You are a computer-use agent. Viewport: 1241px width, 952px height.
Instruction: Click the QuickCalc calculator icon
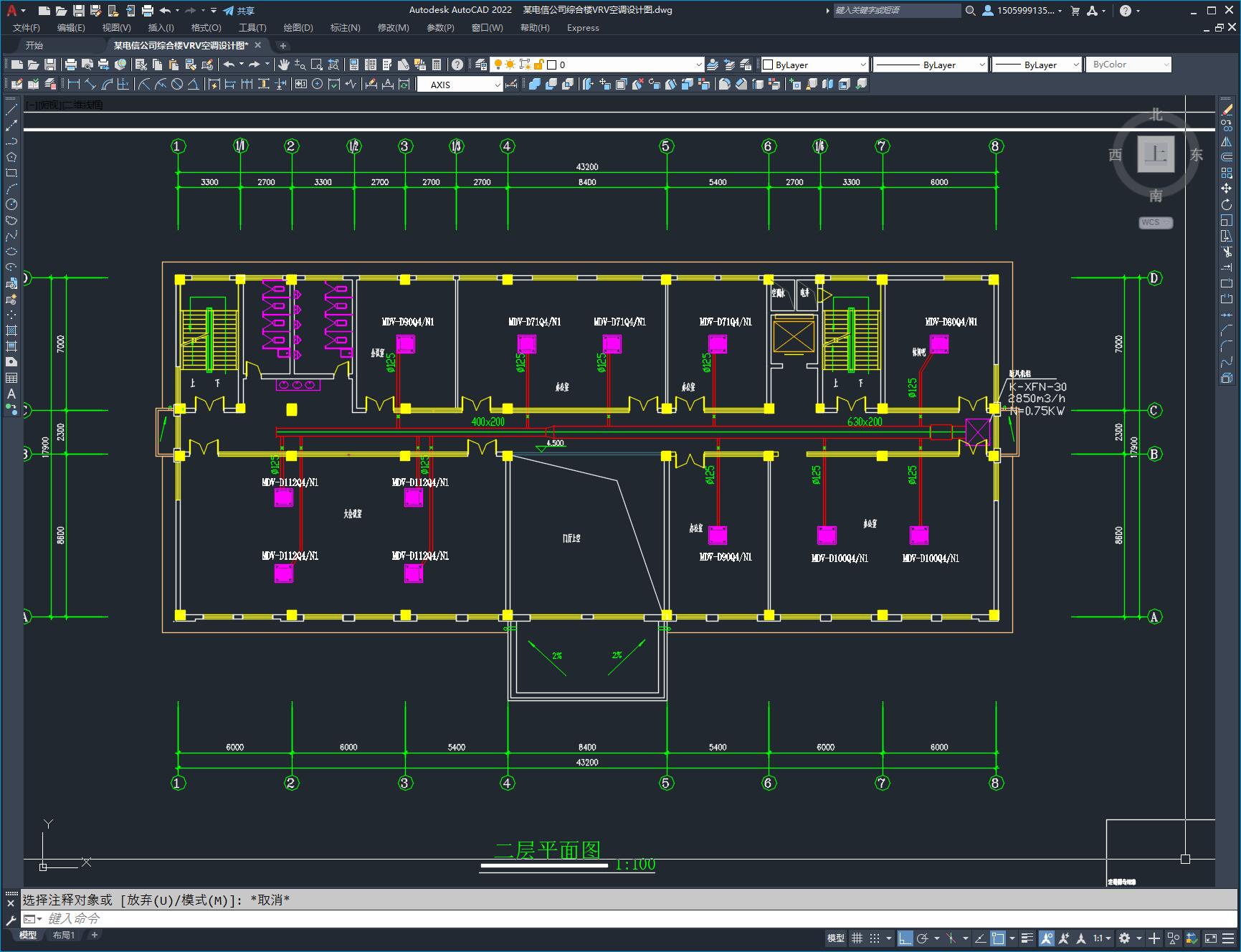437,65
